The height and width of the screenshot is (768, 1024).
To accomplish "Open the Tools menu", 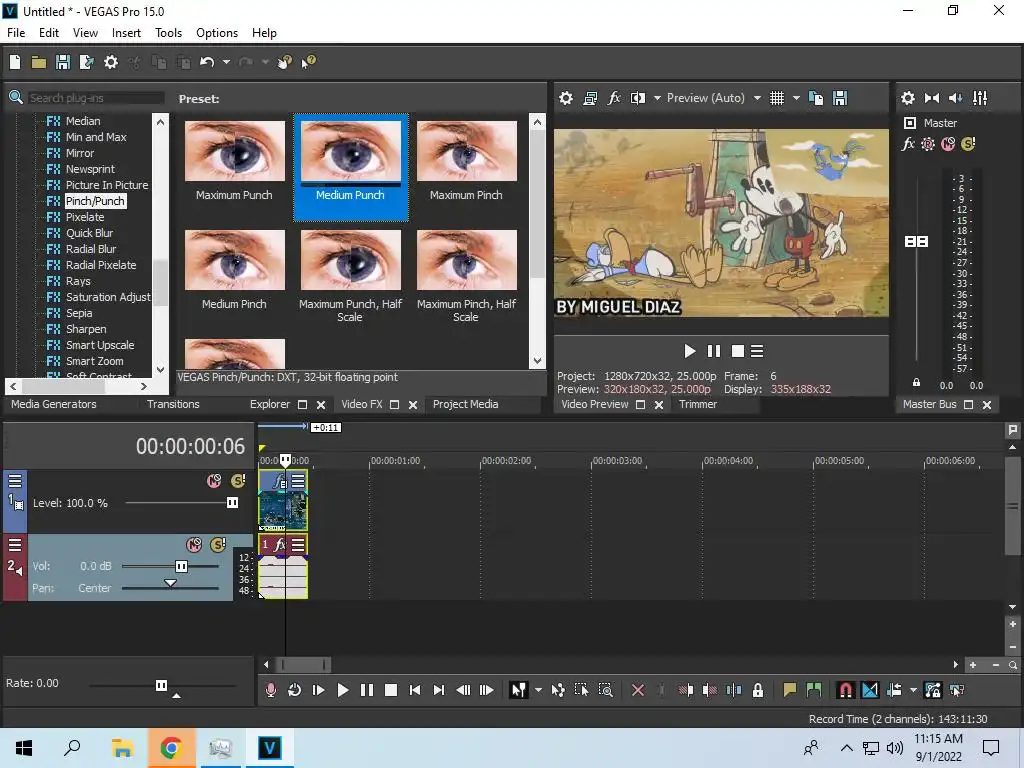I will coord(168,33).
